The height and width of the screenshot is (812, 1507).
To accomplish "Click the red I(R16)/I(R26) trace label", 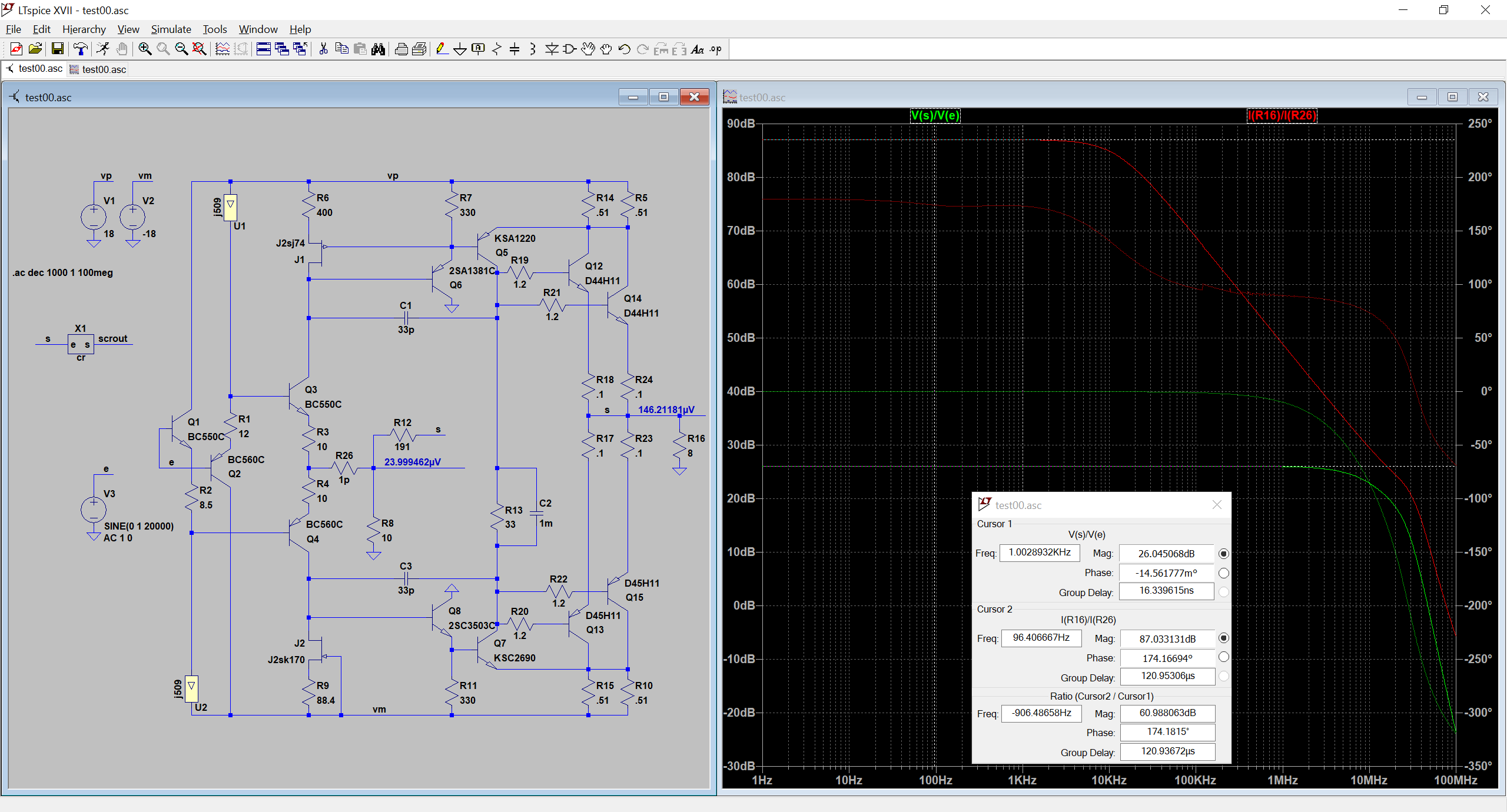I will click(x=1282, y=115).
